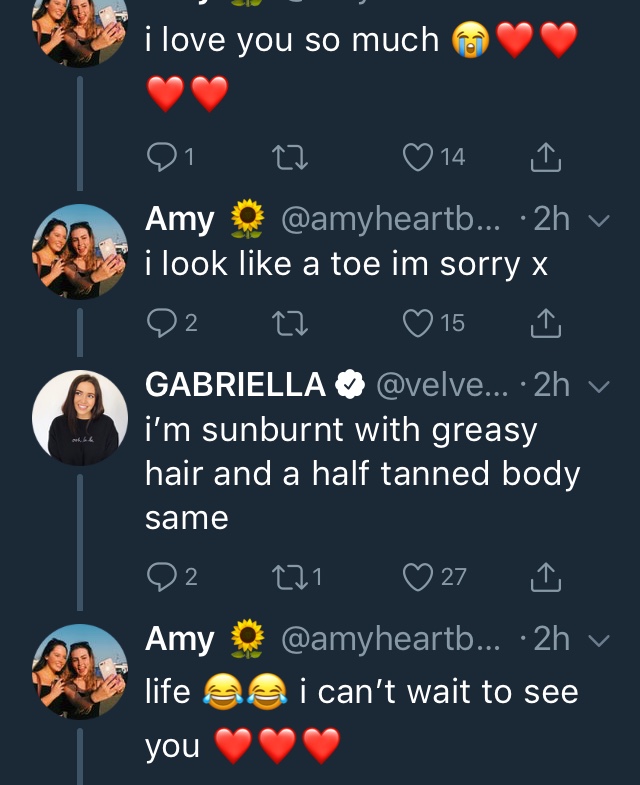
Task: Open the @velve handle link
Action: (436, 384)
